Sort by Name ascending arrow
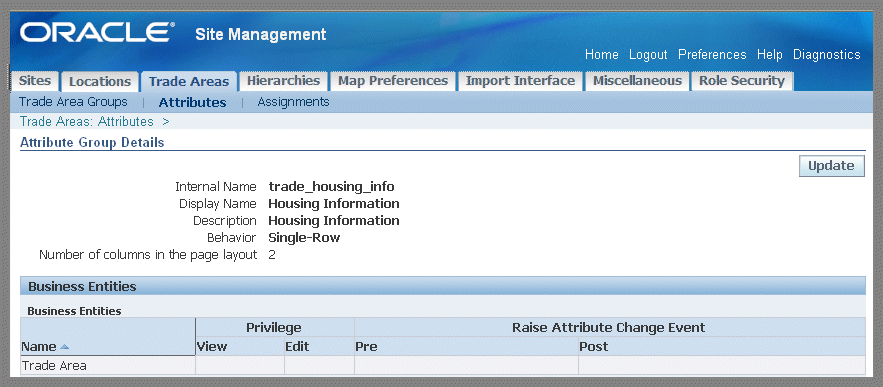The width and height of the screenshot is (883, 387). [x=64, y=347]
